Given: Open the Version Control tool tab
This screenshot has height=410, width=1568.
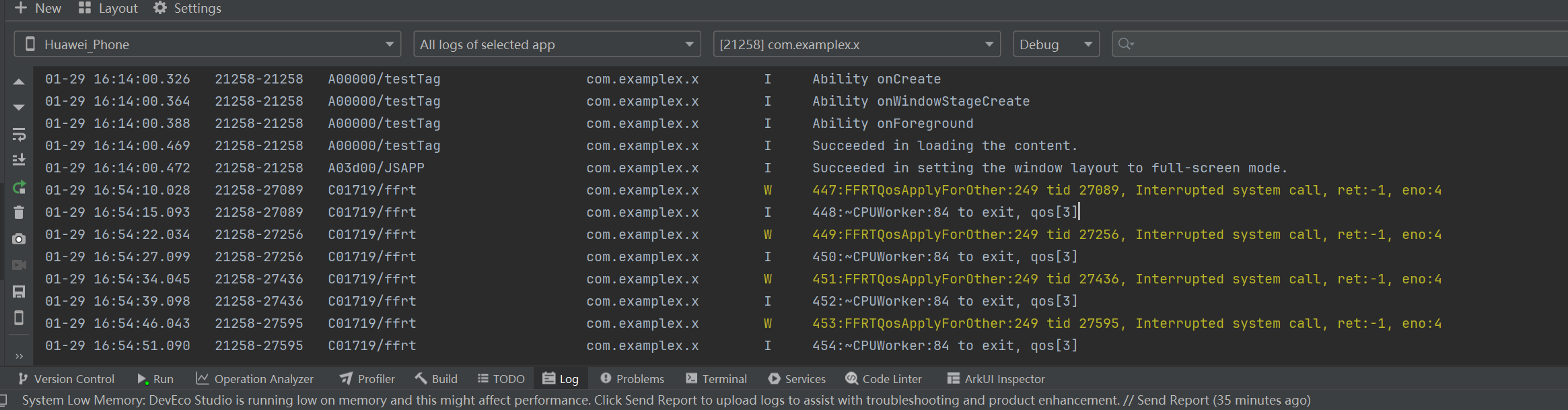Looking at the screenshot, I should tap(66, 379).
